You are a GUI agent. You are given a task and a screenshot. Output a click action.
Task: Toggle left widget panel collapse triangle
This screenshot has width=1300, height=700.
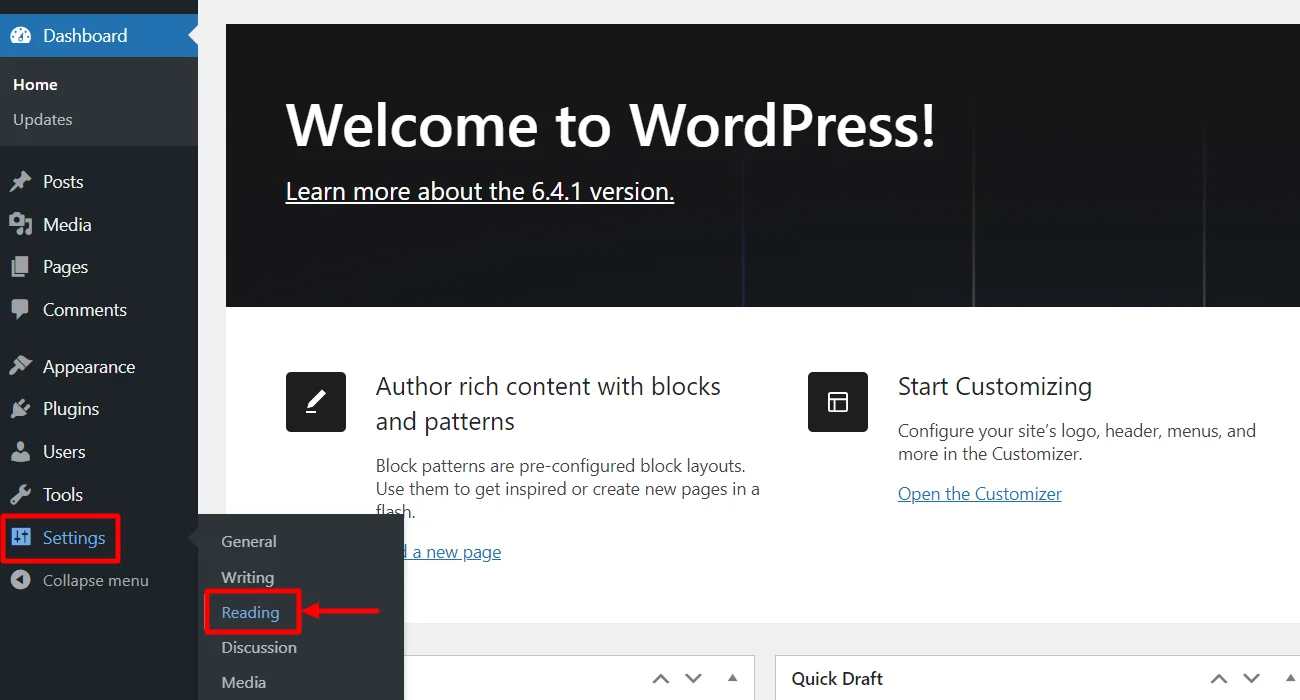(x=732, y=679)
